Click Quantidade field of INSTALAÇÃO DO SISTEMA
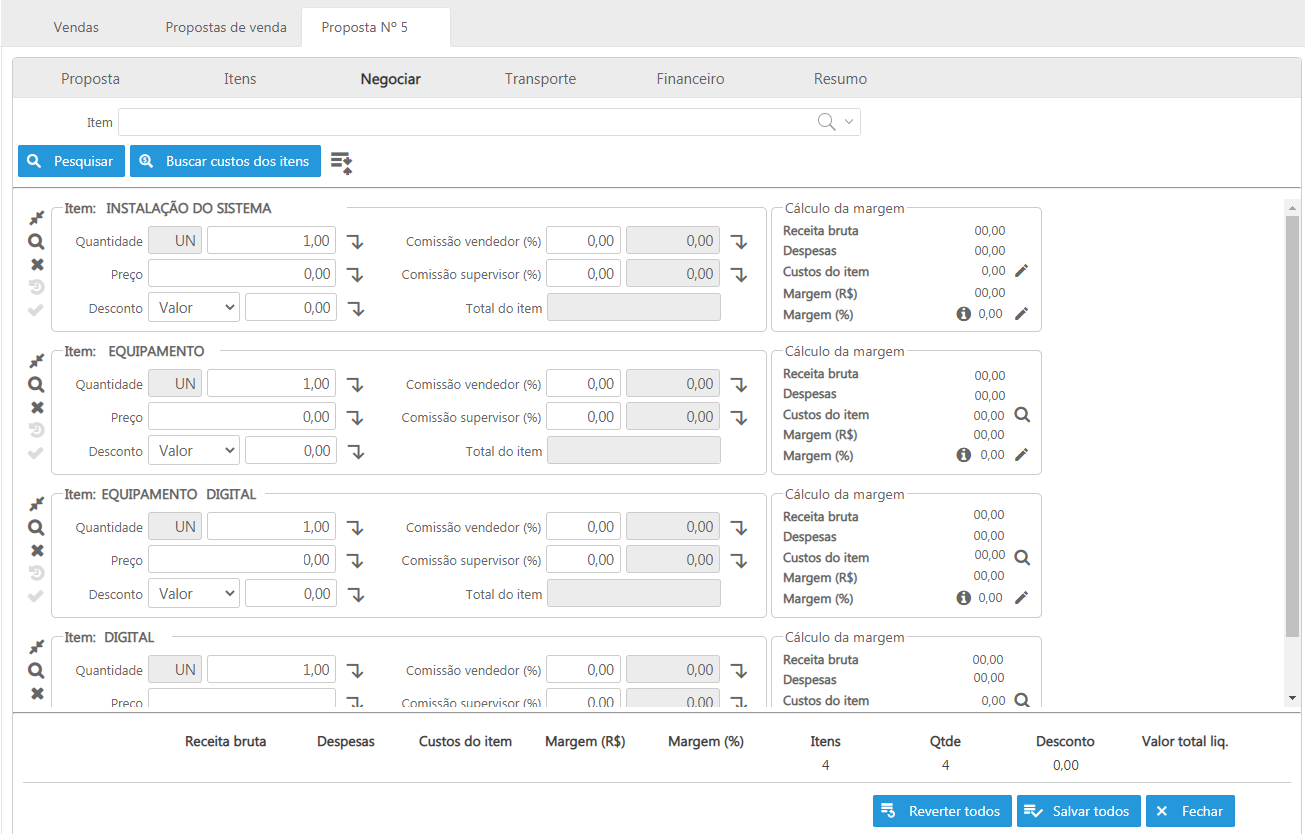 [x=271, y=241]
